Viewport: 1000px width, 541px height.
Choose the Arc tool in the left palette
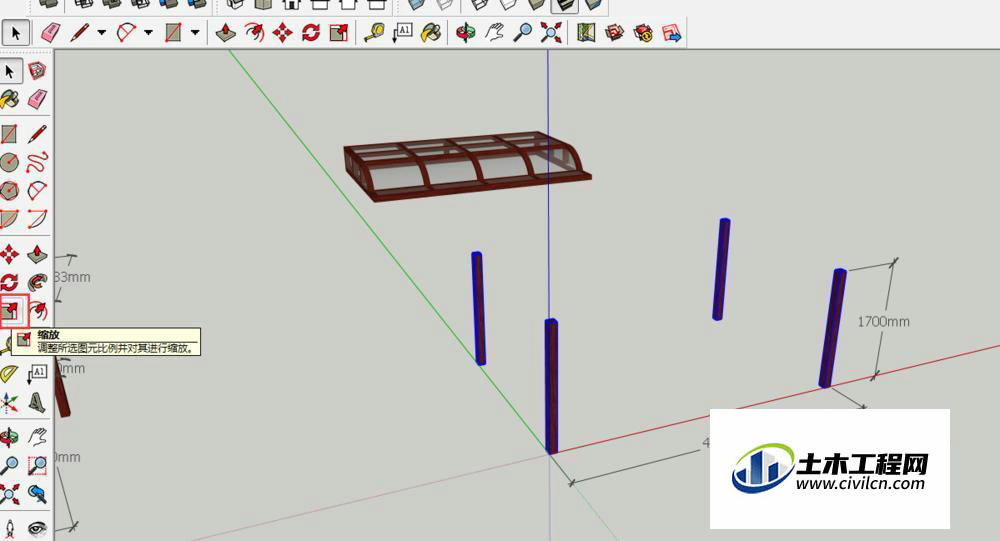point(38,190)
